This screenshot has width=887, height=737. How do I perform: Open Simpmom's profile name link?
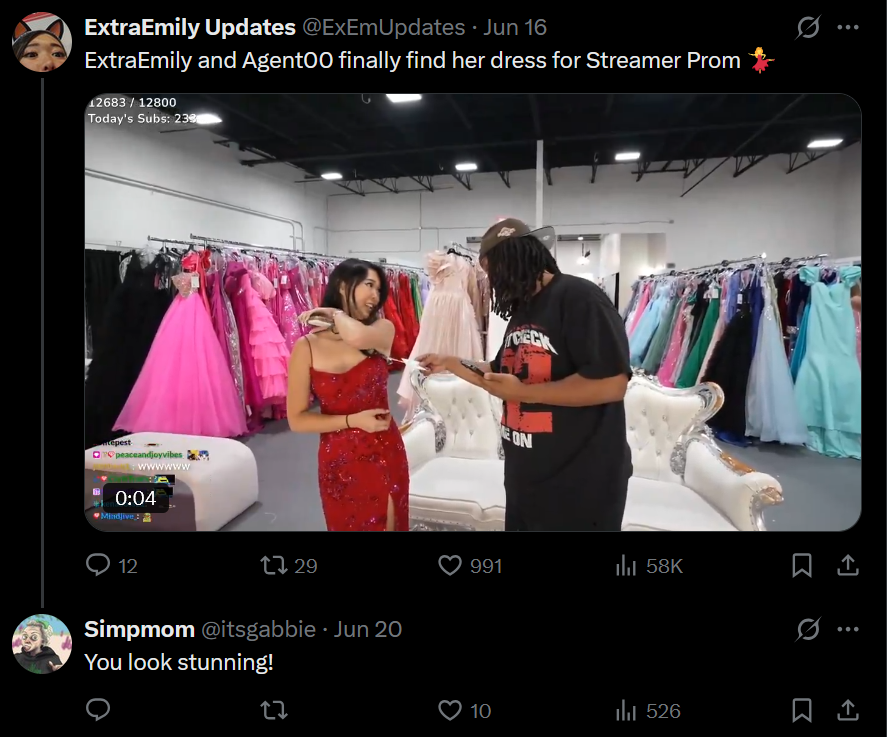[139, 629]
